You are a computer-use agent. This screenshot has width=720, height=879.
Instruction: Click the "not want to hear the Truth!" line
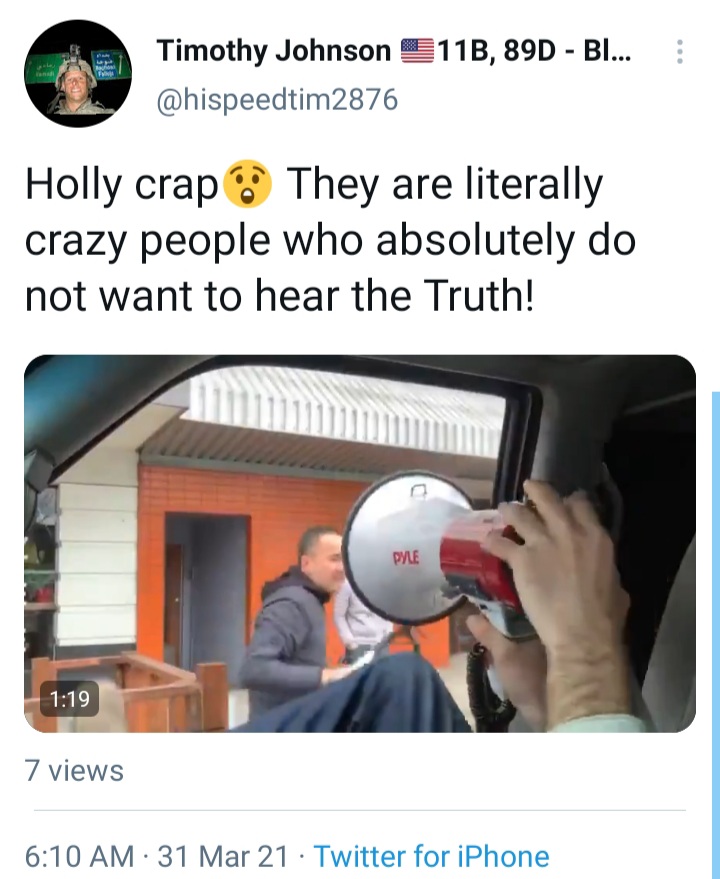click(x=279, y=295)
